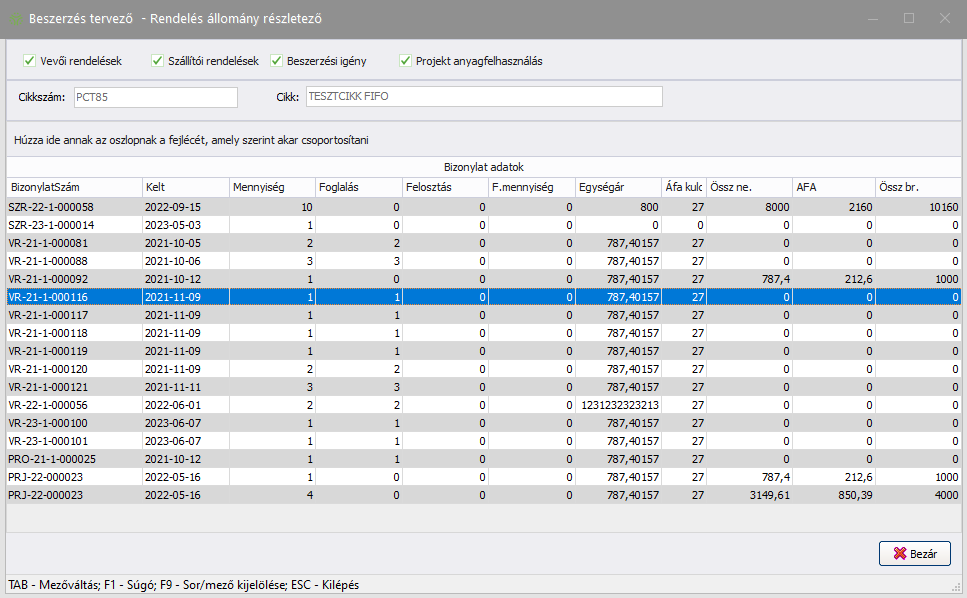Click the Egységár column header

coord(617,187)
